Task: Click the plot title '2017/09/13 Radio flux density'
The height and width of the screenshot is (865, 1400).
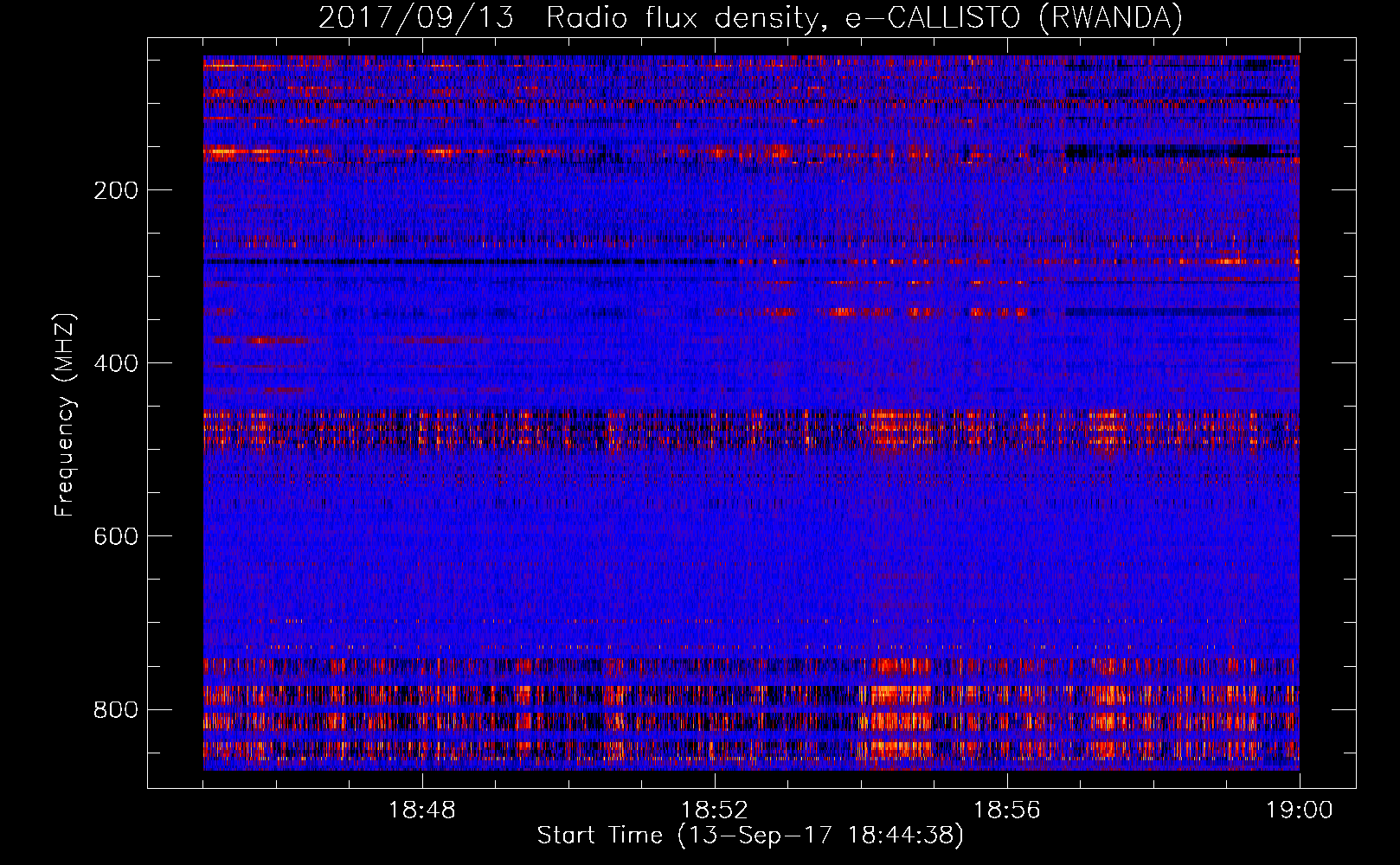Action: pos(750,18)
